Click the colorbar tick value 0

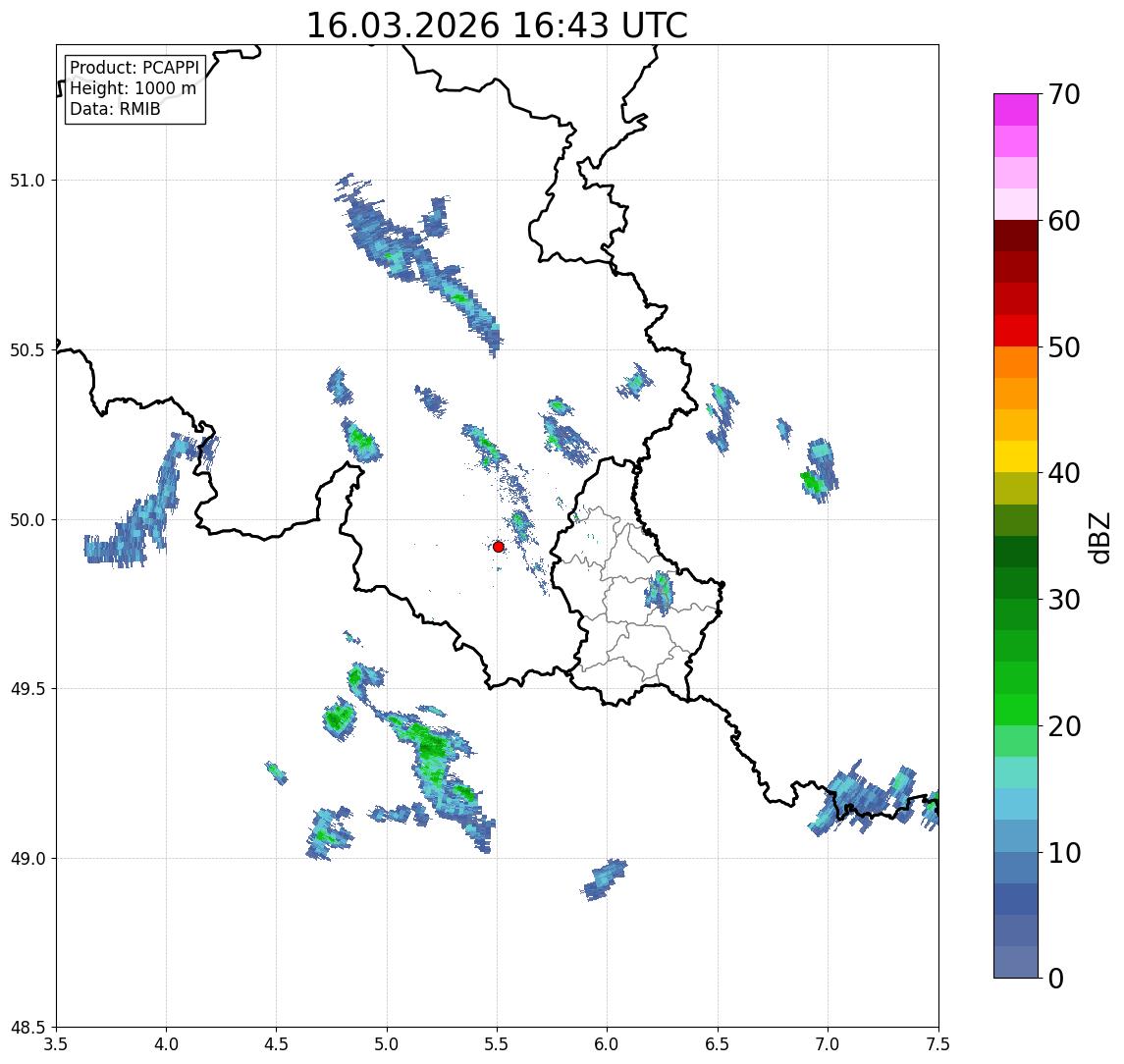tap(1056, 978)
